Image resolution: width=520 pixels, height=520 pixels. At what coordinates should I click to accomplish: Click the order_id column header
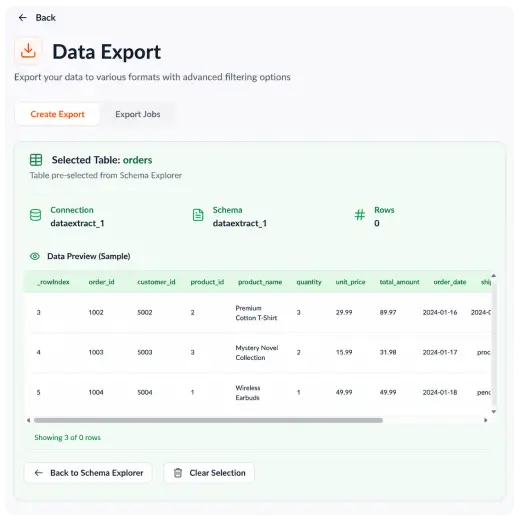coord(101,282)
